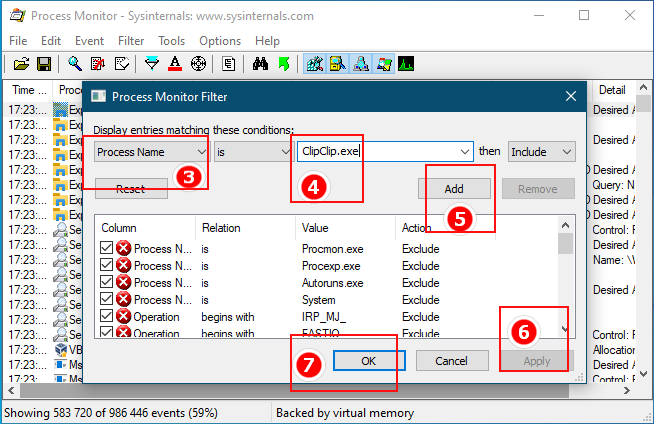Uncheck the Procmon.exe filter checkbox
654x424 pixels.
[106, 248]
